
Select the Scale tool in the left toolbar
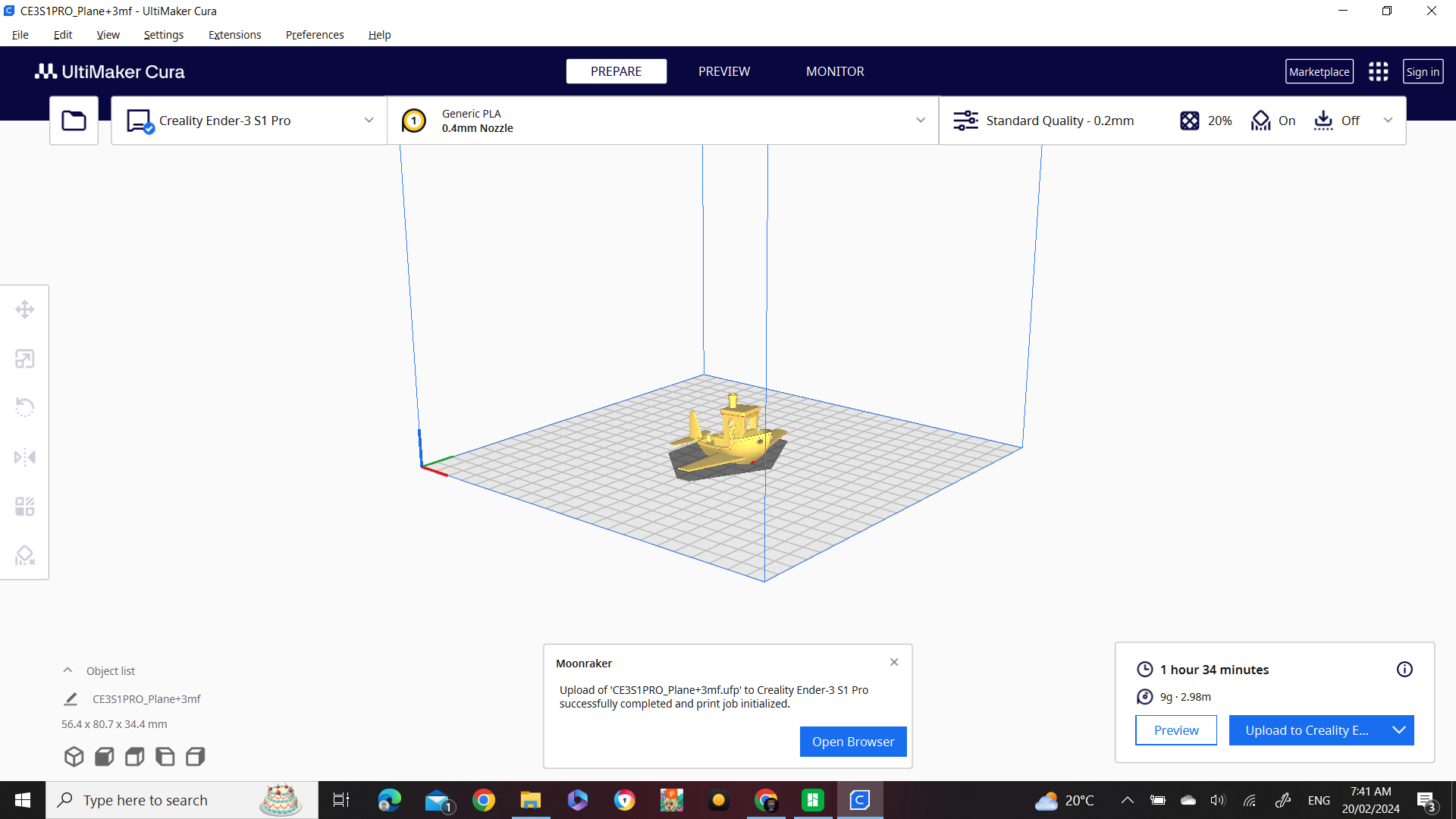(25, 359)
